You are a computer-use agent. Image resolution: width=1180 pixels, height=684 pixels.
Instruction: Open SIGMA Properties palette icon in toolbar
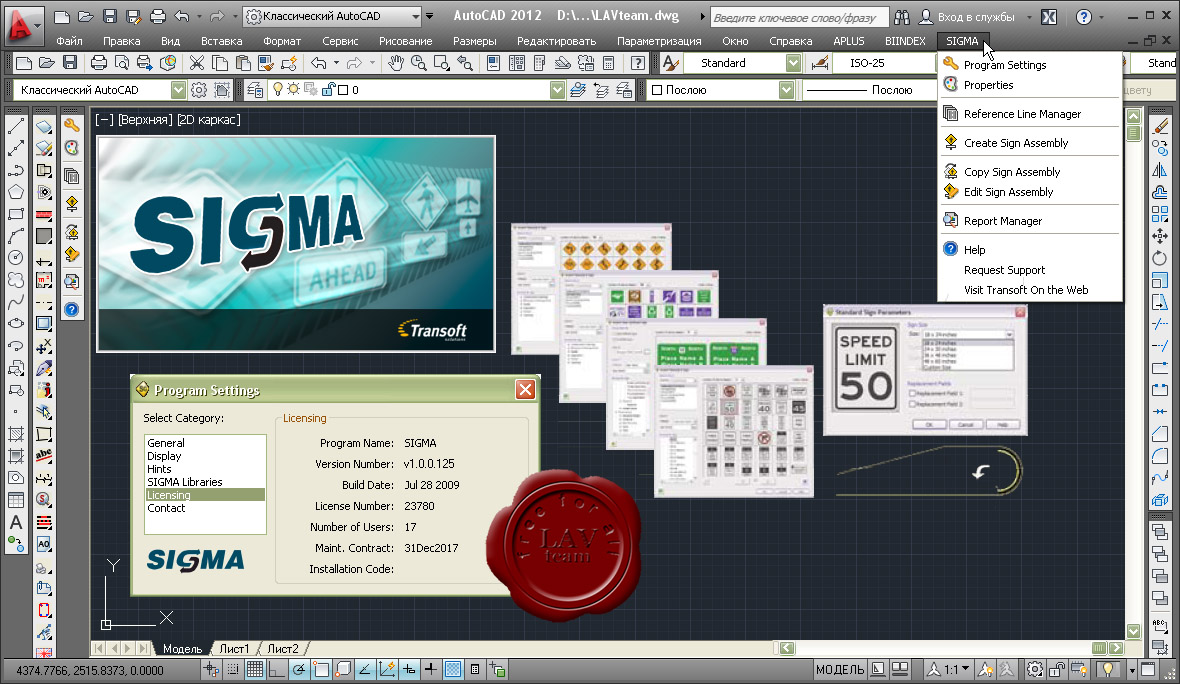pyautogui.click(x=71, y=147)
